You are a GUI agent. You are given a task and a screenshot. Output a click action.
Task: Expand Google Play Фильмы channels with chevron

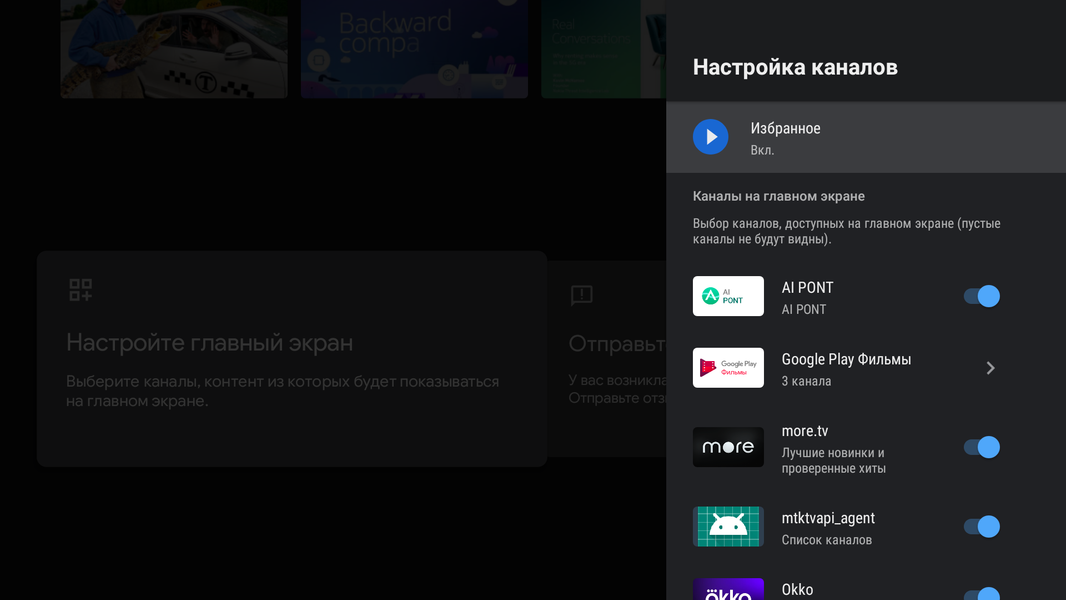pos(991,368)
